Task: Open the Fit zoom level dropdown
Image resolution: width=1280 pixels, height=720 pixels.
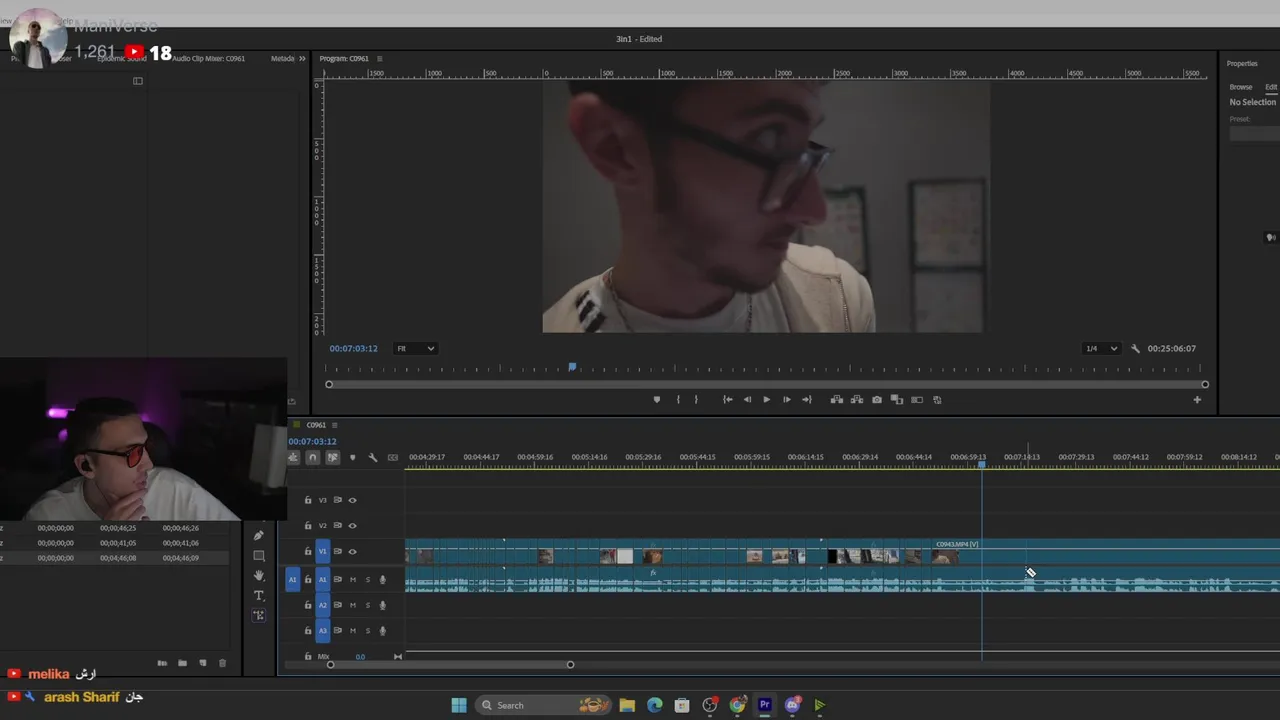Action: 415,349
